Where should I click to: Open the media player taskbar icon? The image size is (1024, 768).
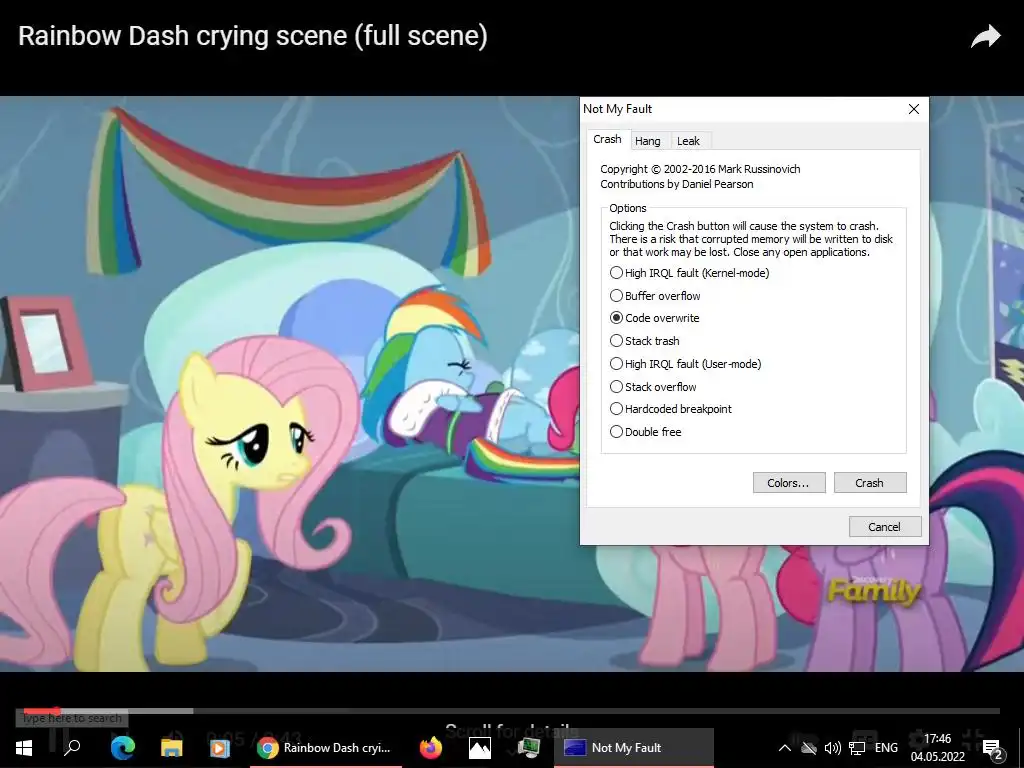219,748
